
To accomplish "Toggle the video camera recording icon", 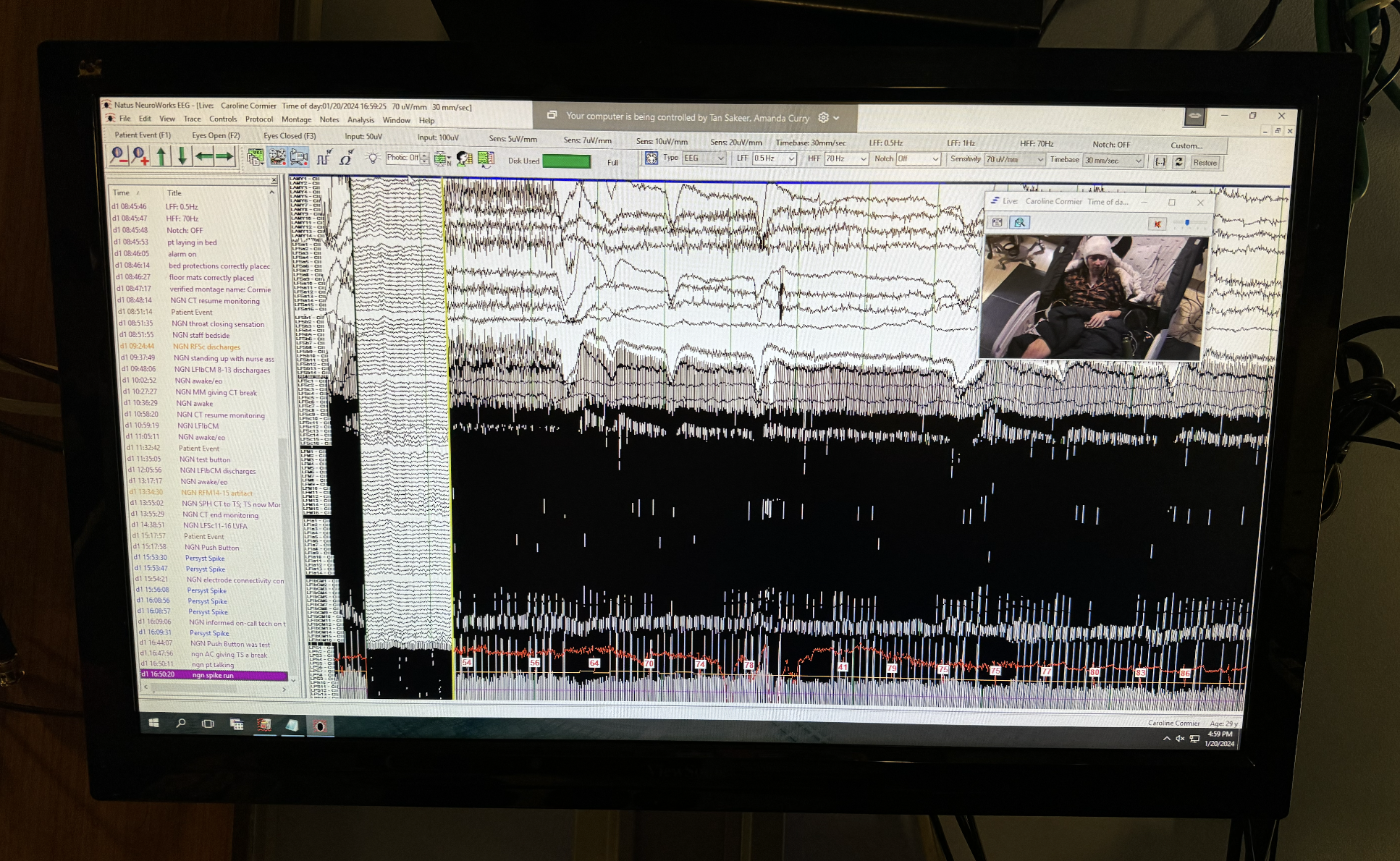I will coord(299,157).
